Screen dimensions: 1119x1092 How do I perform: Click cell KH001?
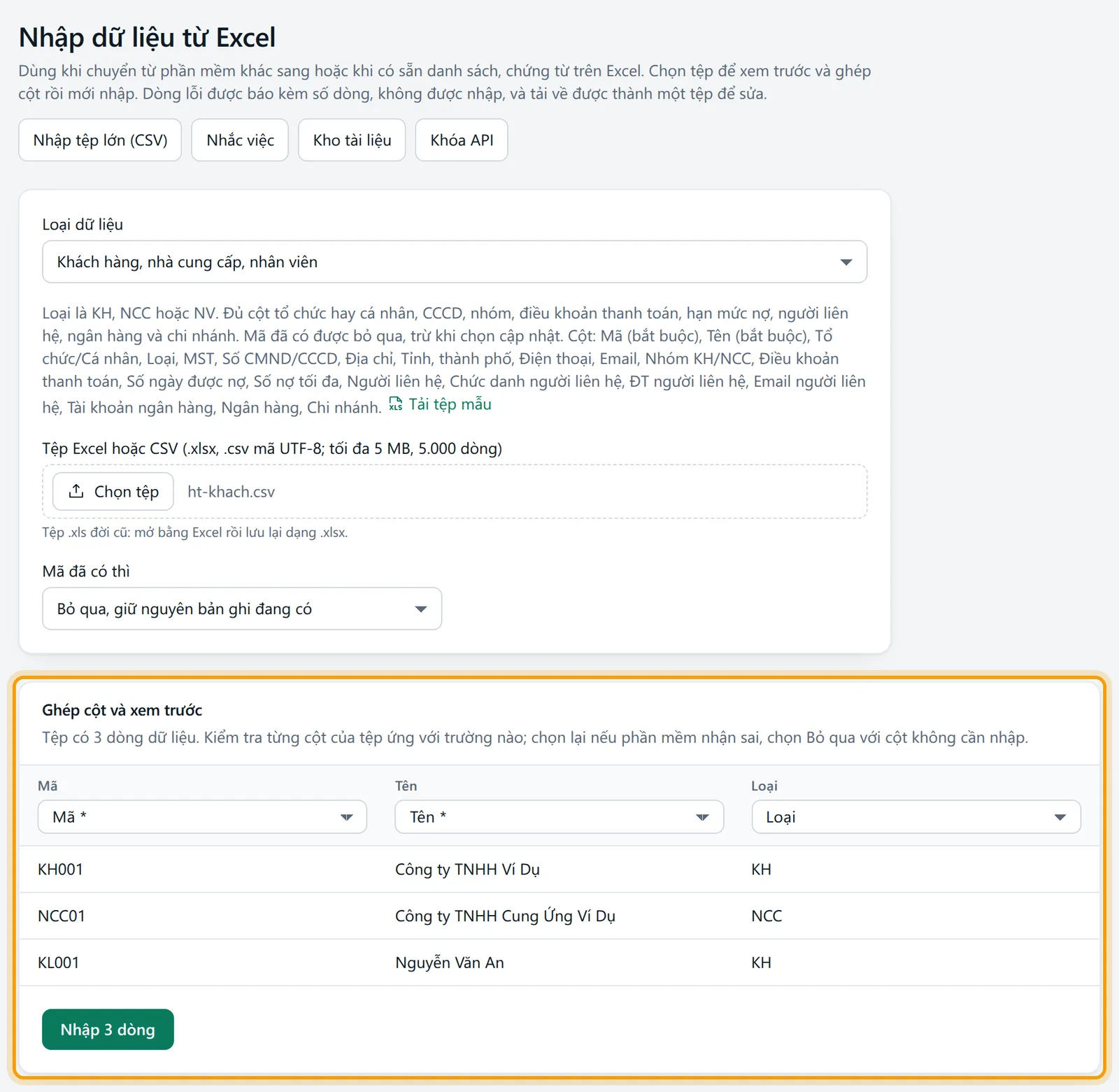[x=60, y=870]
